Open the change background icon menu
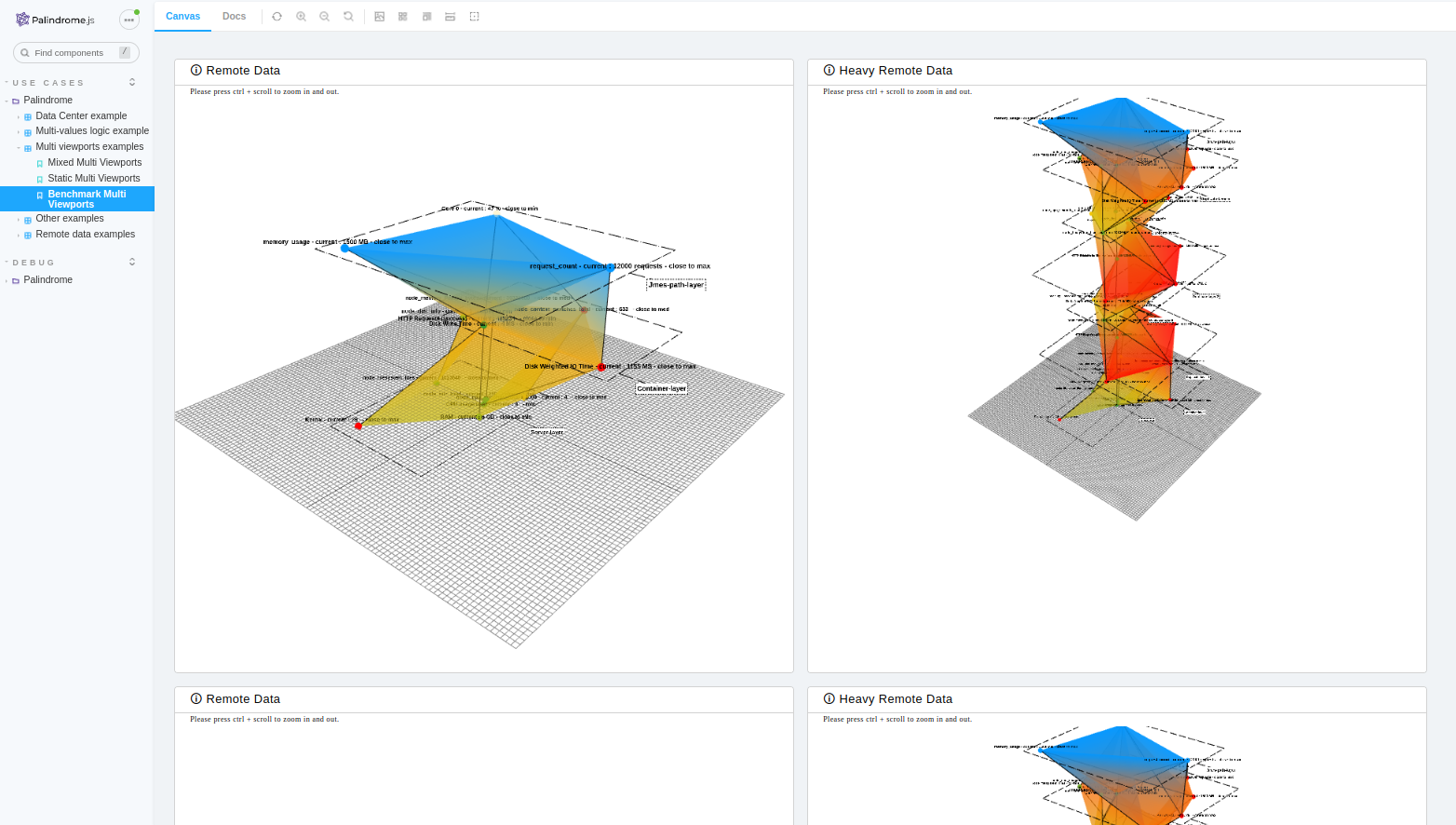The image size is (1456, 825). tap(380, 17)
